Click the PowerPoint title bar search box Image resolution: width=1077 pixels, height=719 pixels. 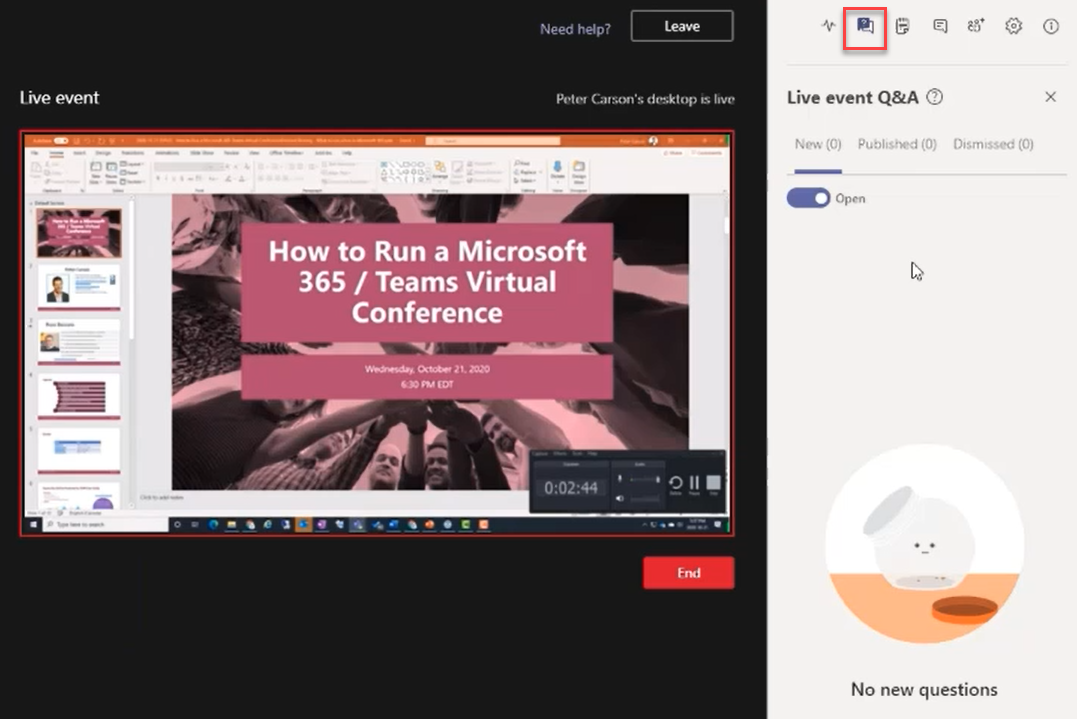[492, 141]
